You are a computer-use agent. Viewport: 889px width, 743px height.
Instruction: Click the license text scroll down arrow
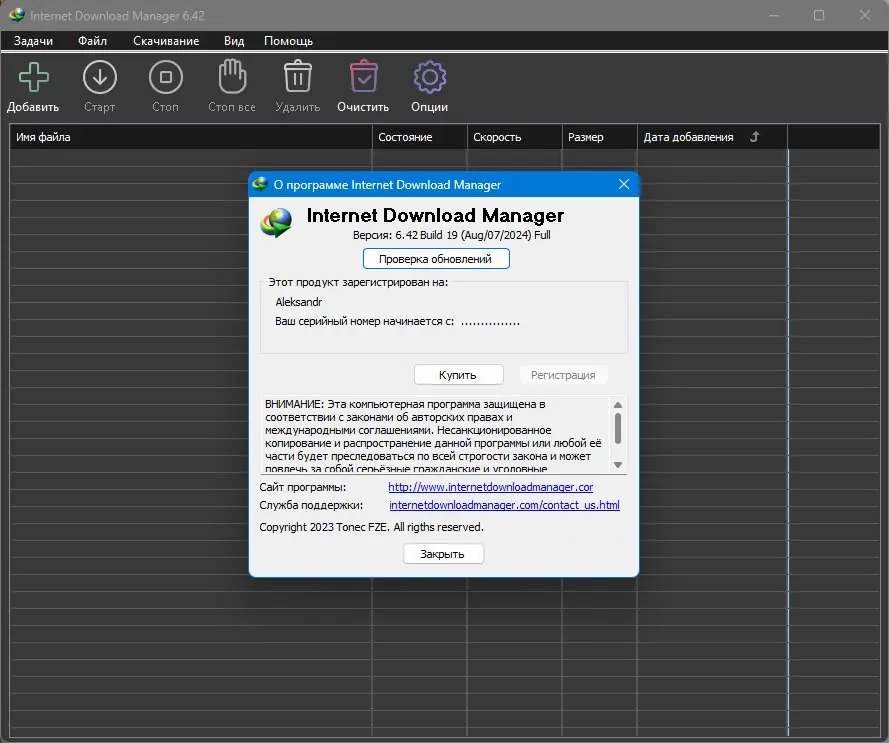point(618,465)
